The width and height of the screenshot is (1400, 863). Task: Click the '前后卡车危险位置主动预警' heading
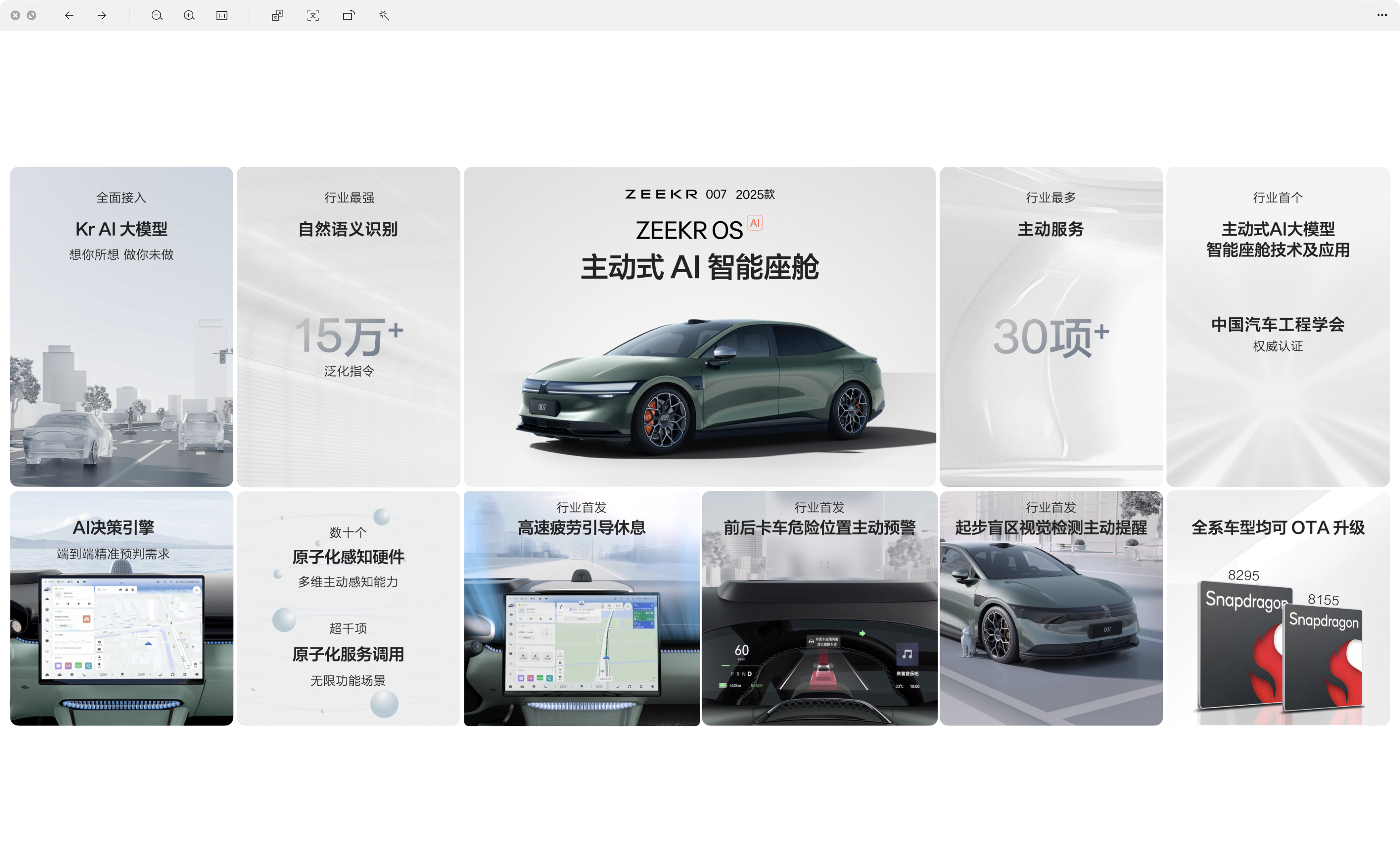point(820,528)
